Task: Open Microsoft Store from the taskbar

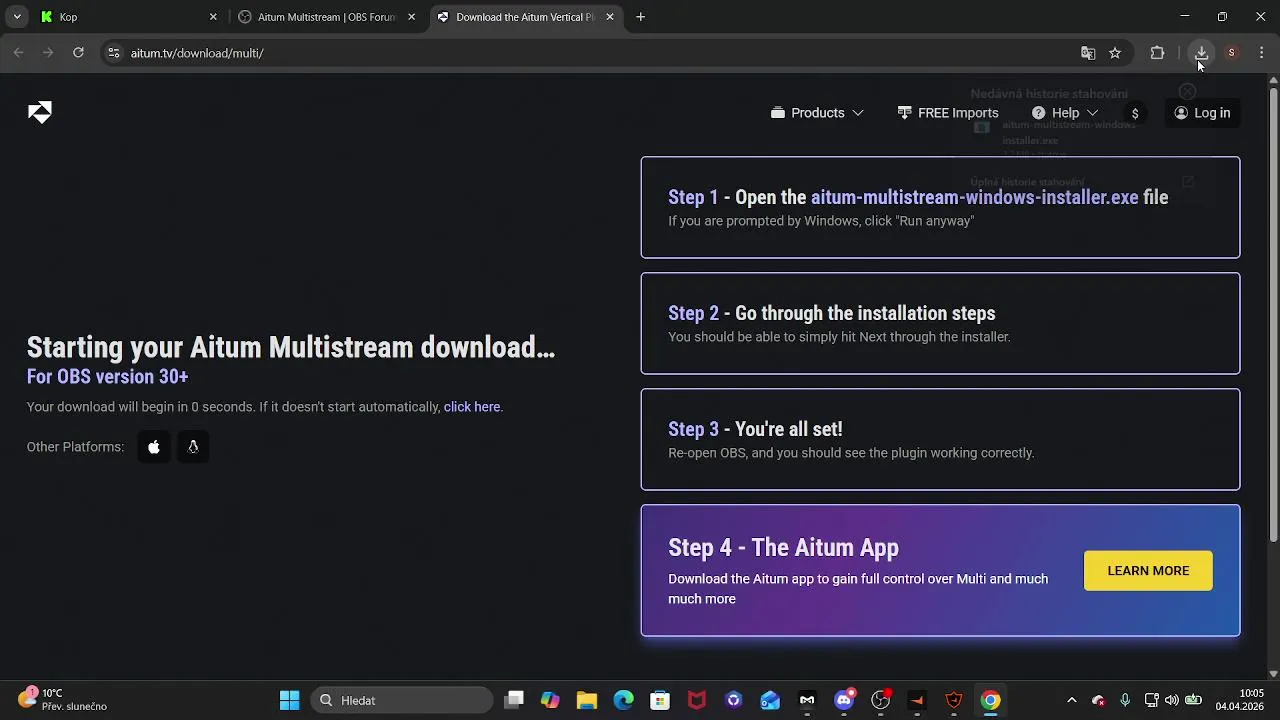Action: coord(660,700)
